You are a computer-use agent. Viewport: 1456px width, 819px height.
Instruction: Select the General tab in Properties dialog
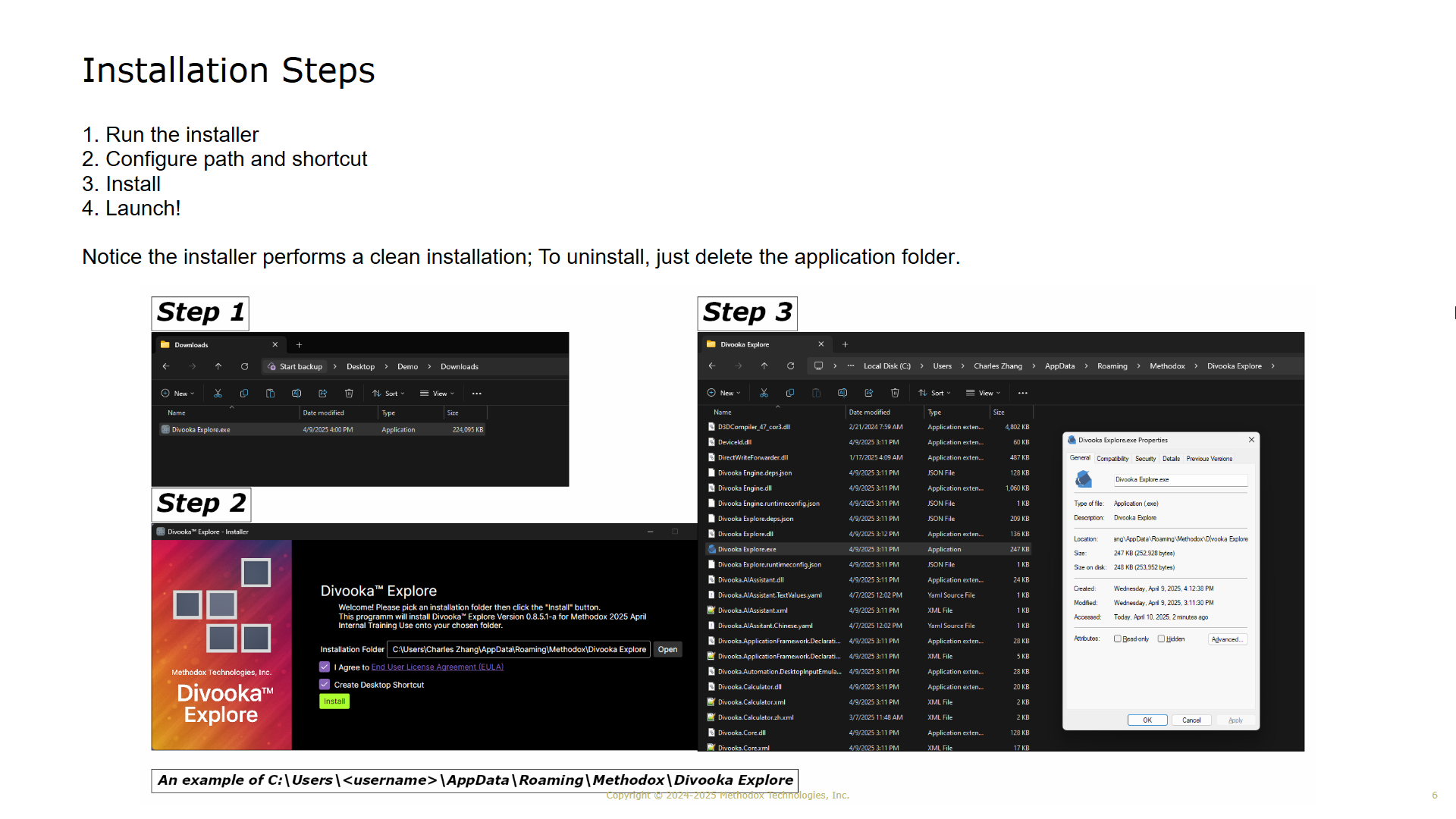click(1080, 458)
